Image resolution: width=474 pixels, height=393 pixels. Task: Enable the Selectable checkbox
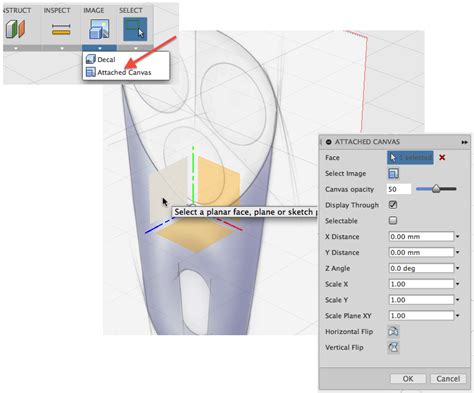pos(393,220)
